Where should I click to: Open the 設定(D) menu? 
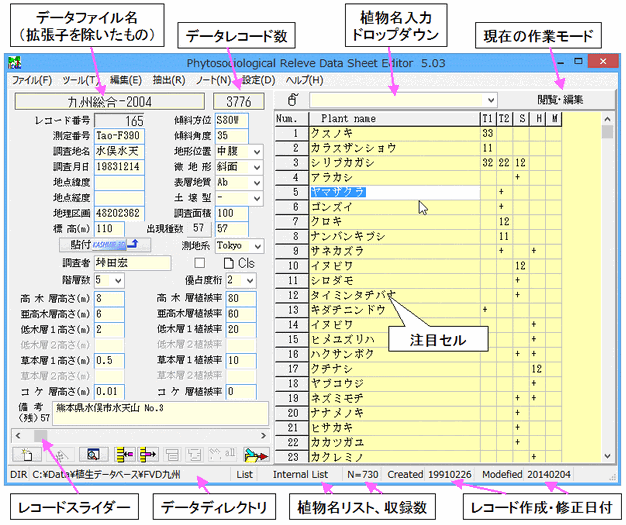[259, 80]
